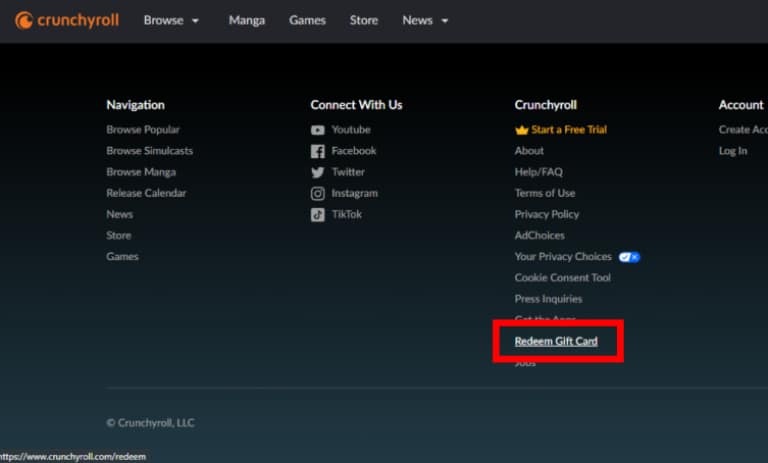
Task: Click the Log In link under Account
Action: pyautogui.click(x=733, y=150)
